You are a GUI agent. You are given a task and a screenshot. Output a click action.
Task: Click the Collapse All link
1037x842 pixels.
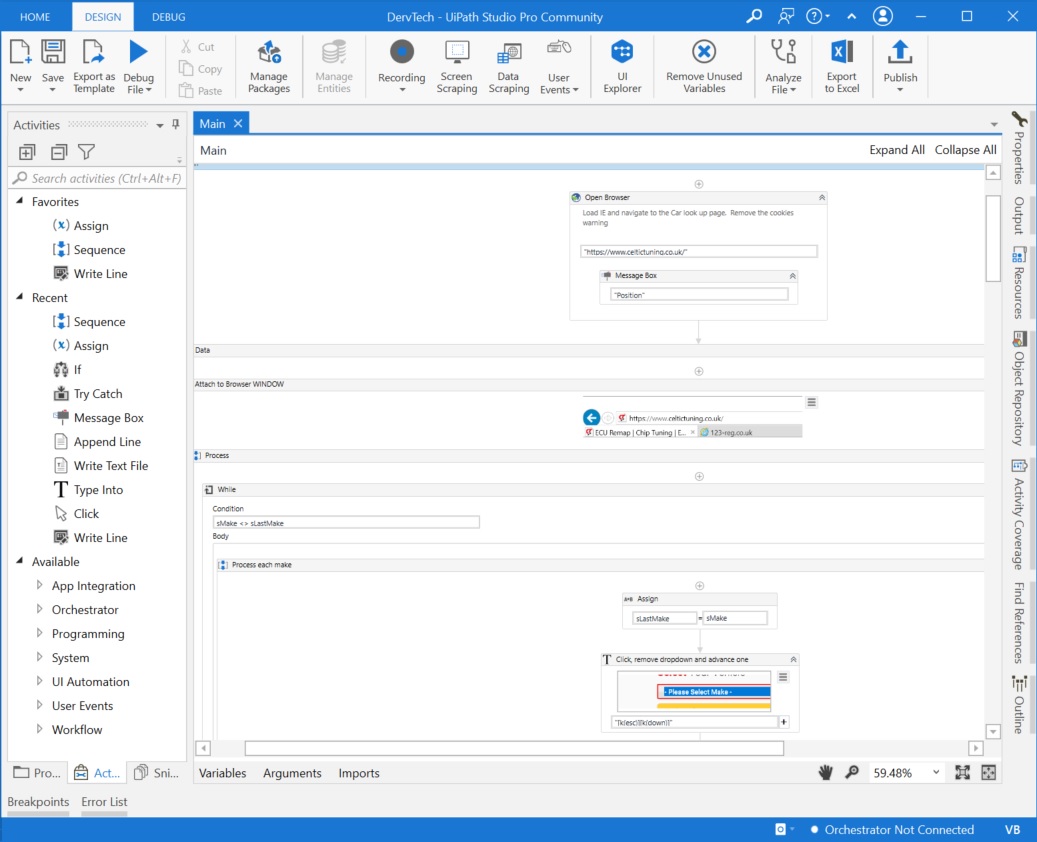click(x=965, y=150)
